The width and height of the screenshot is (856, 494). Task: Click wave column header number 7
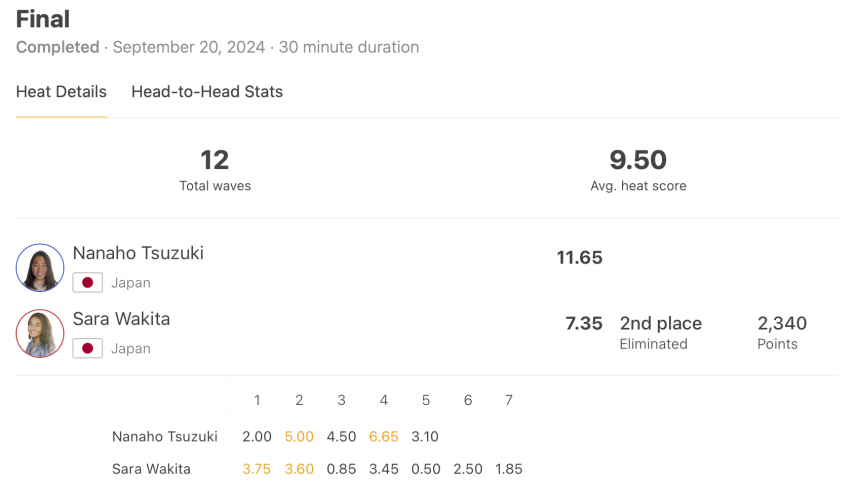click(509, 400)
